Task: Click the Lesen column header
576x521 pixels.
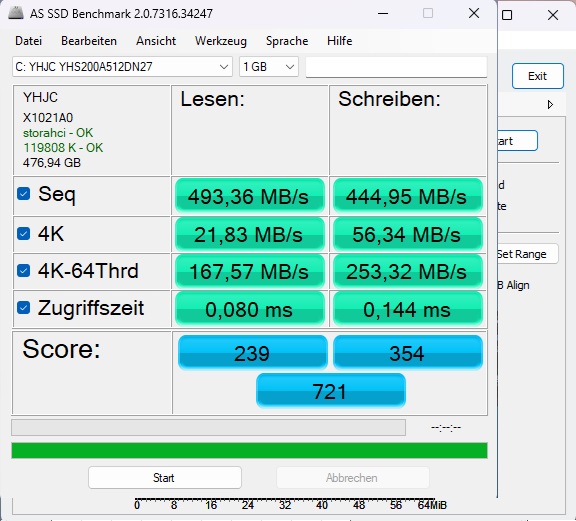Action: pyautogui.click(x=212, y=99)
